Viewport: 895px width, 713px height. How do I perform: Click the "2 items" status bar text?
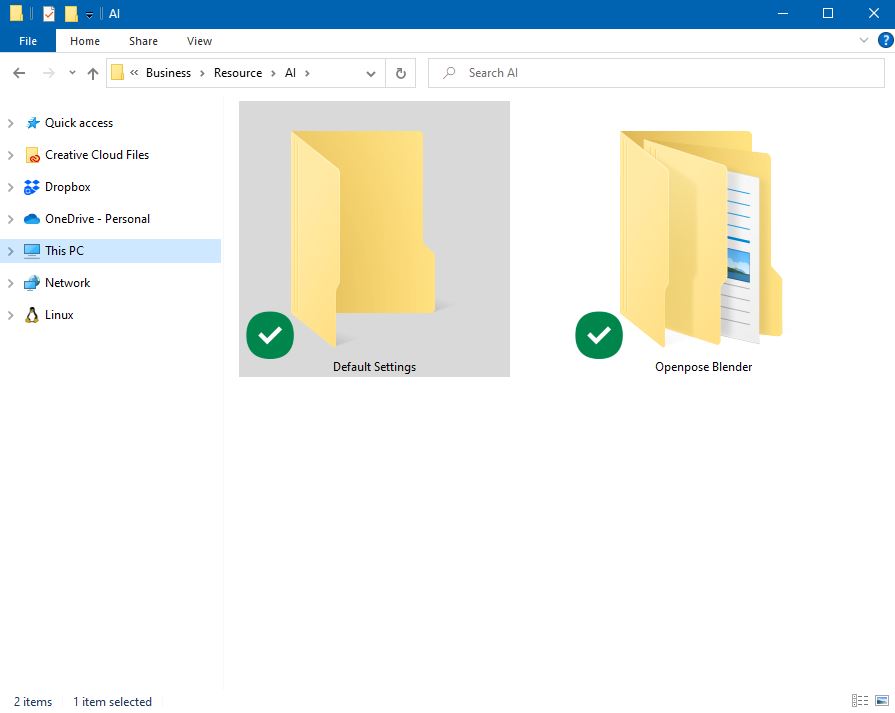point(33,702)
